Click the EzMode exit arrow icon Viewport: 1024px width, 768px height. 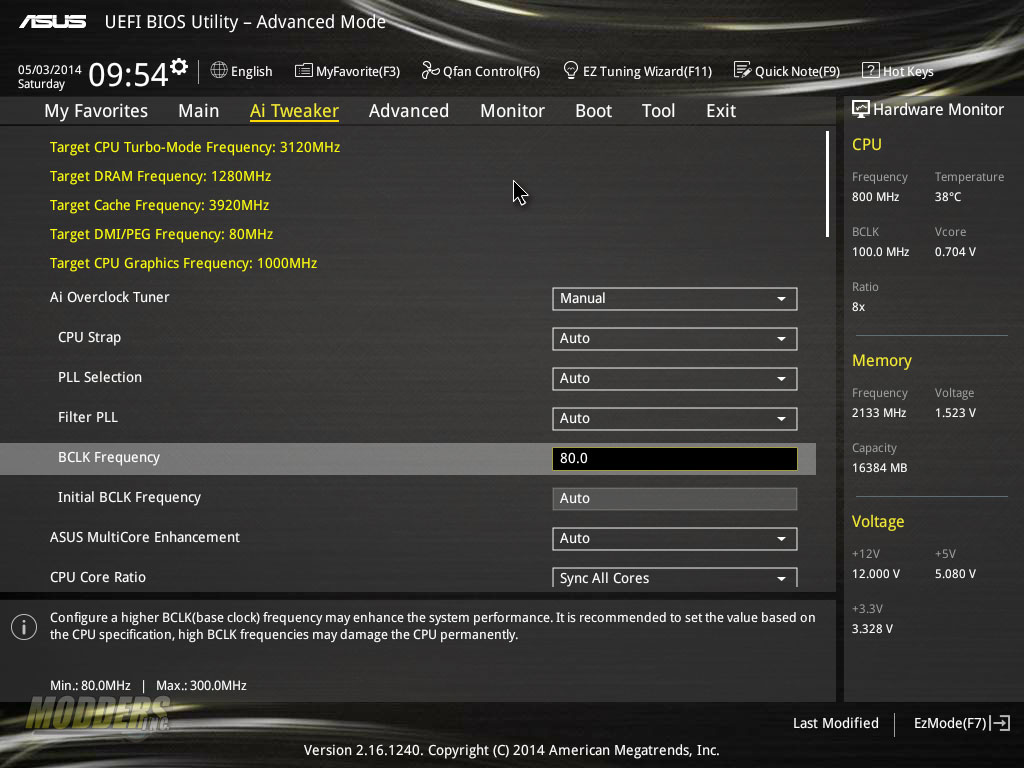(x=1001, y=723)
